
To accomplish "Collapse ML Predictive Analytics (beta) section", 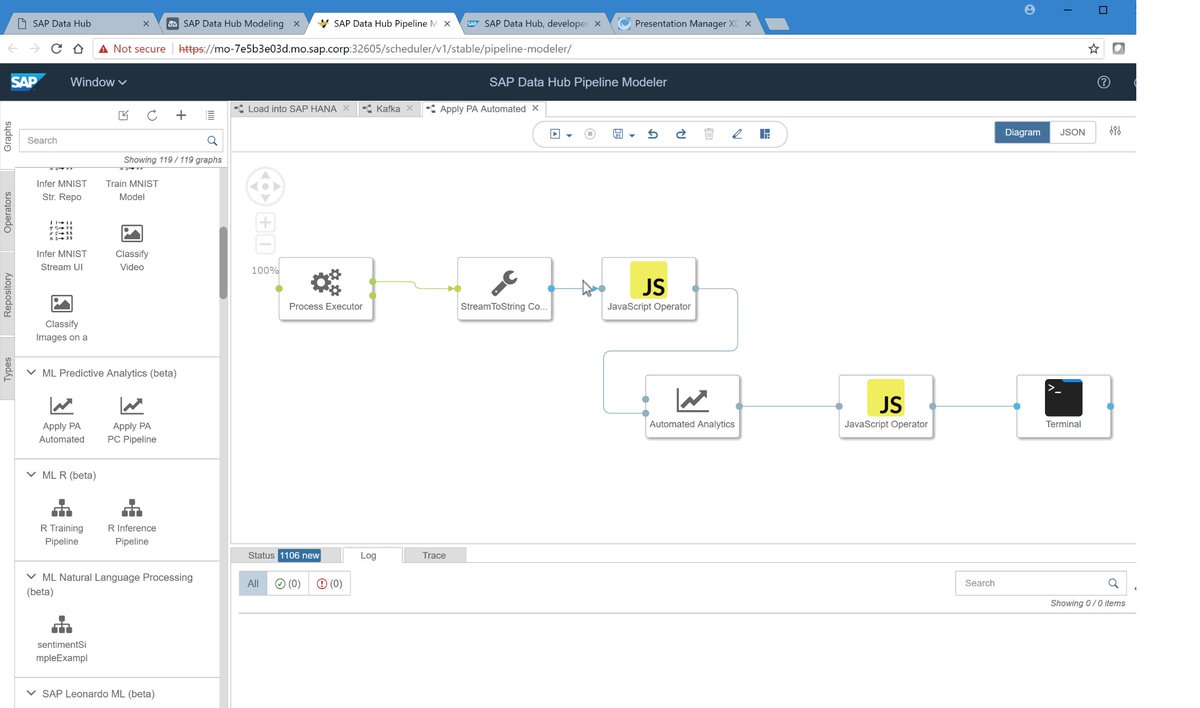I will click(x=31, y=373).
